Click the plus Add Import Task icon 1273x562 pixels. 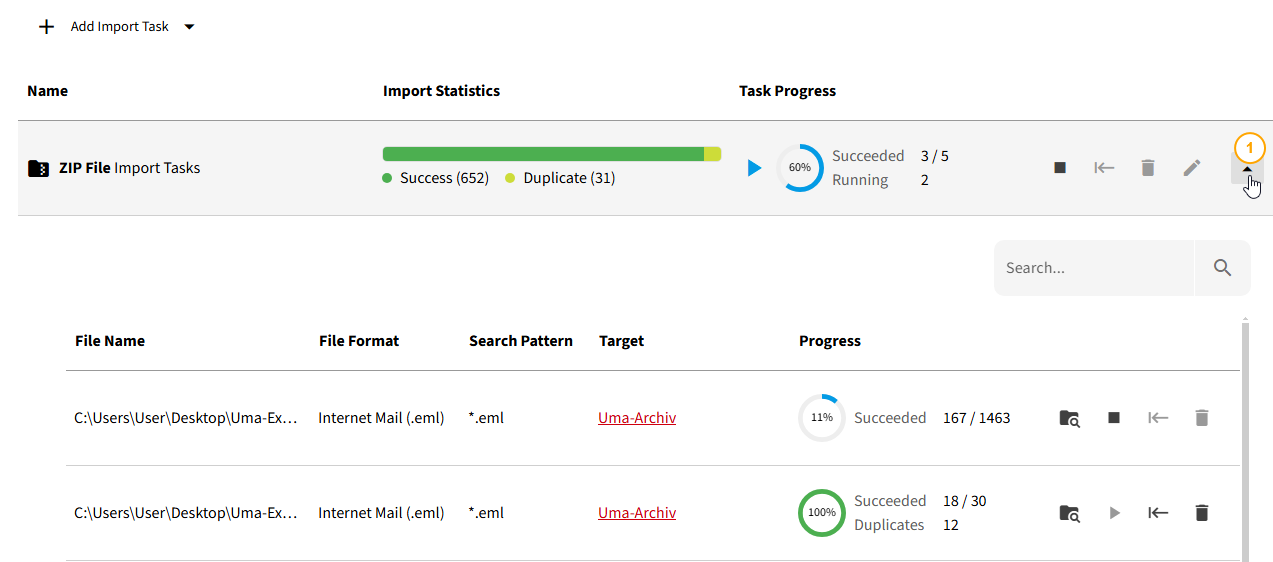pyautogui.click(x=46, y=27)
